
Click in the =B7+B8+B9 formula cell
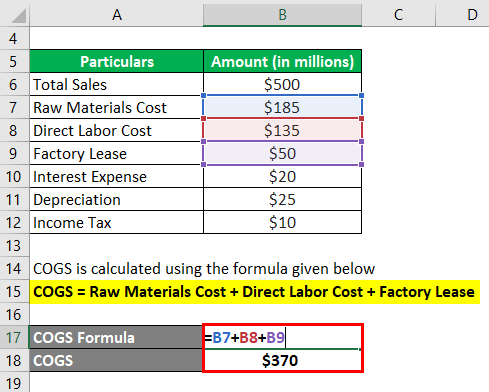coord(282,337)
